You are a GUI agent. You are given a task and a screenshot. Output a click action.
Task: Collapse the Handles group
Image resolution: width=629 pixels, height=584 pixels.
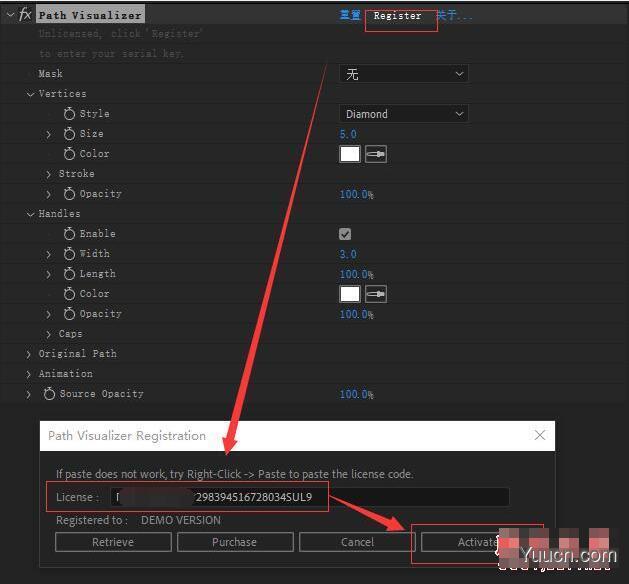(30, 214)
